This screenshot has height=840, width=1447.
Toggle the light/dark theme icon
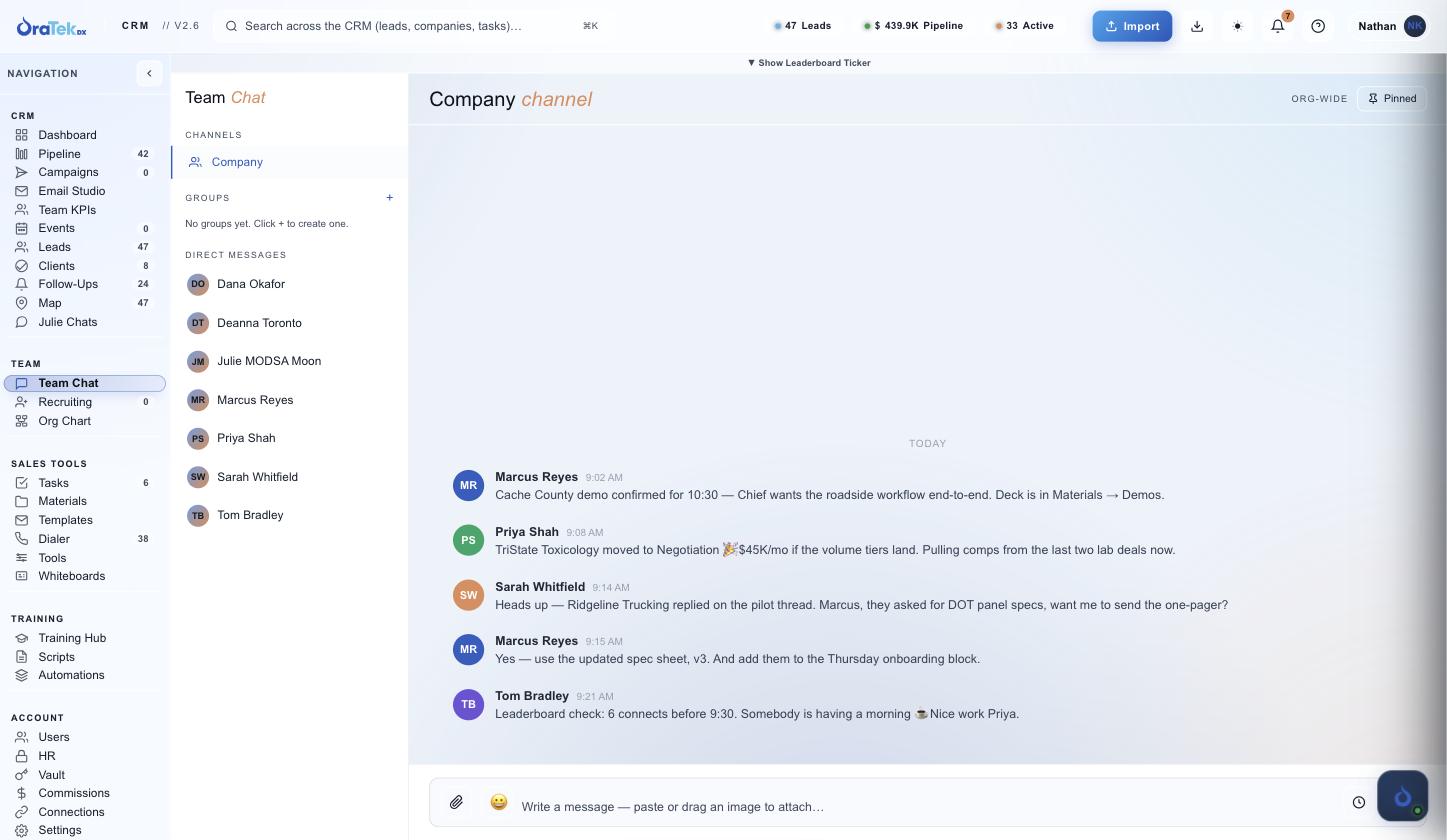point(1238,26)
